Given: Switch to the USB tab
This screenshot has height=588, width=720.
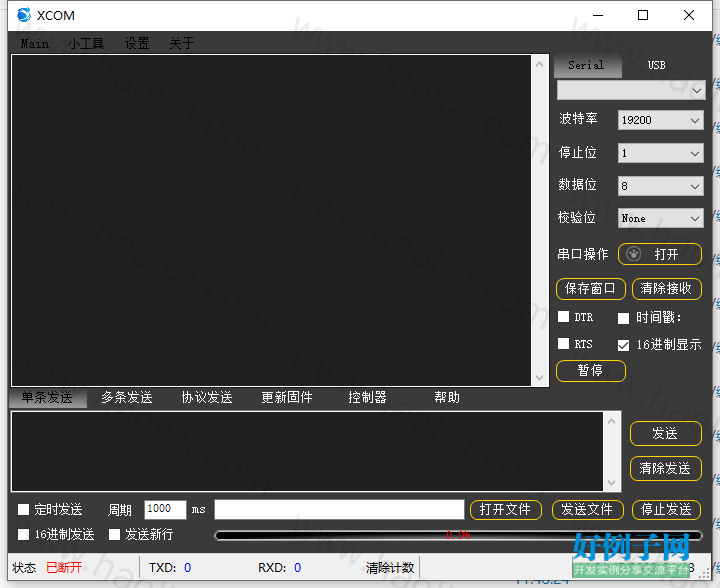Looking at the screenshot, I should coord(656,66).
